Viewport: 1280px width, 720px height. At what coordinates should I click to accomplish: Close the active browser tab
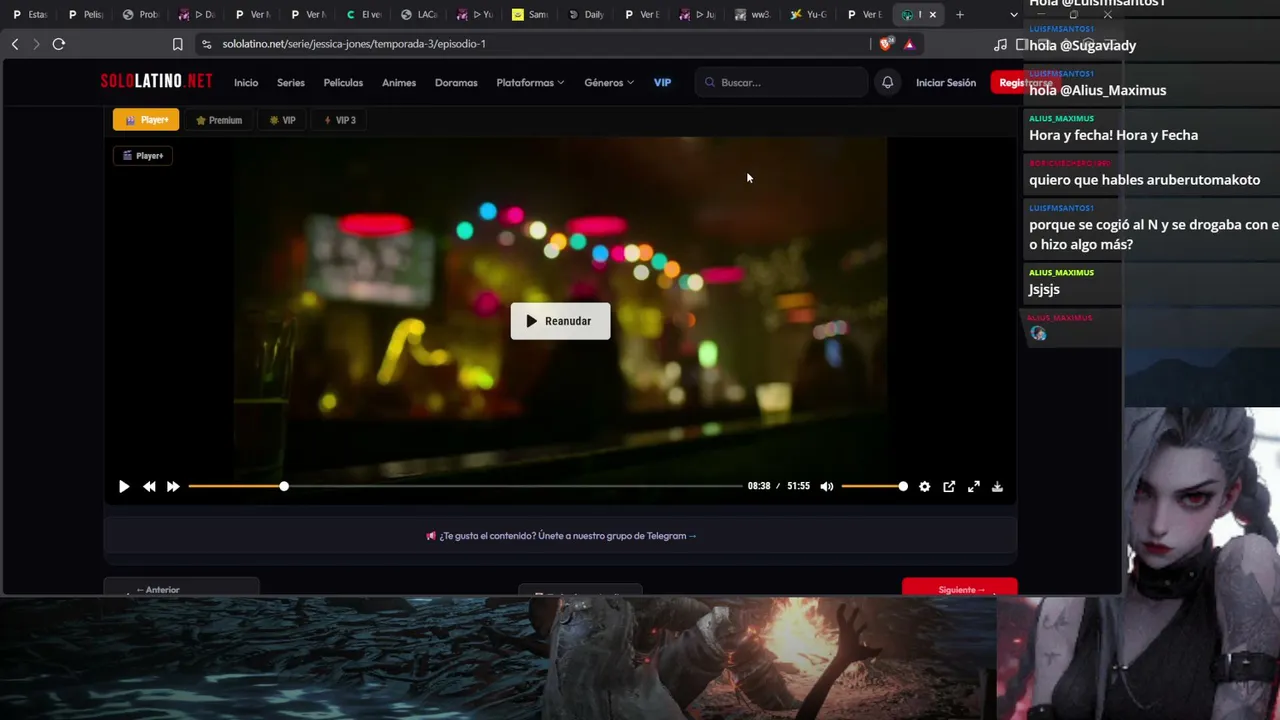tap(933, 15)
